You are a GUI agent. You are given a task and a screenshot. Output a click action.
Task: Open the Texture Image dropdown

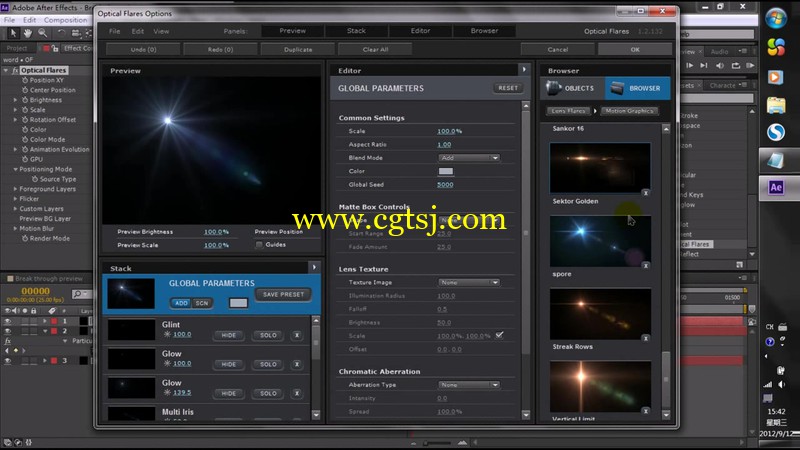click(468, 283)
